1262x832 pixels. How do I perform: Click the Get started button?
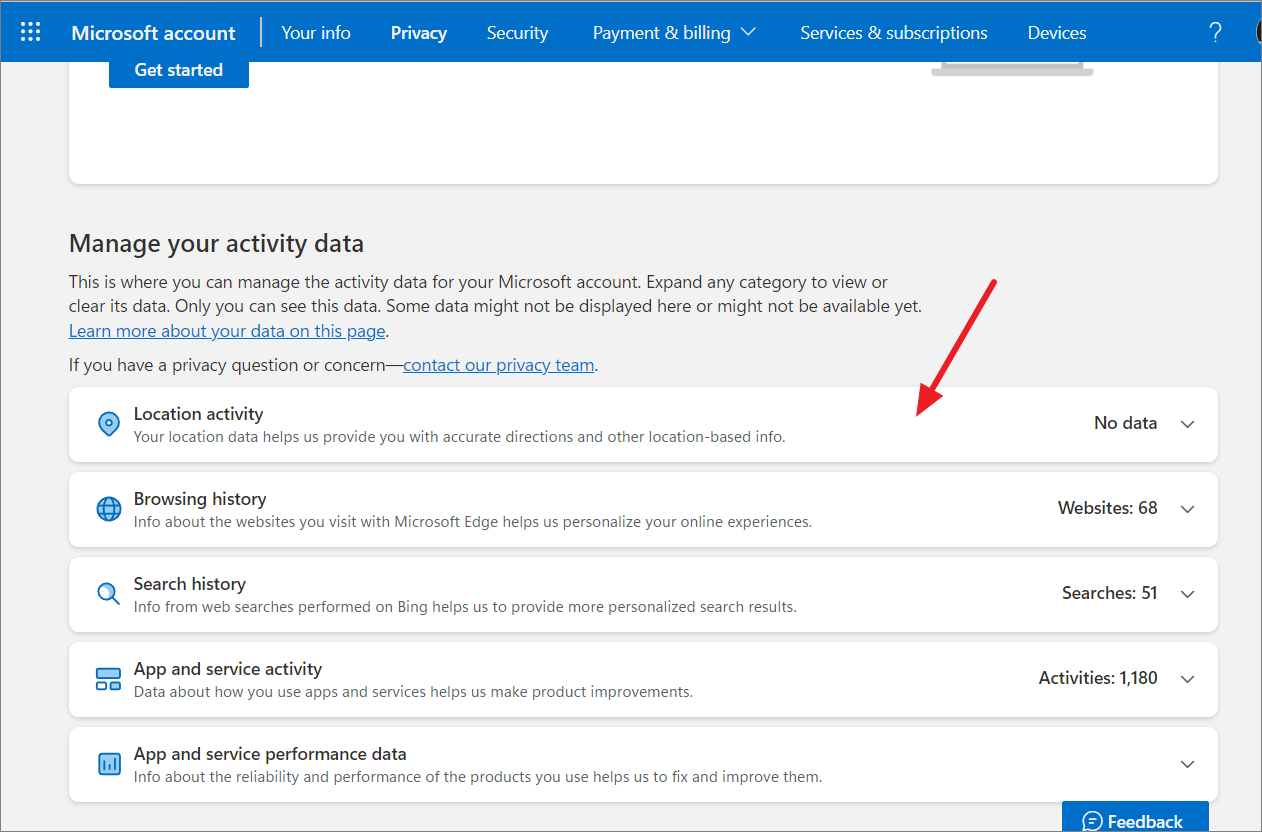pos(179,70)
